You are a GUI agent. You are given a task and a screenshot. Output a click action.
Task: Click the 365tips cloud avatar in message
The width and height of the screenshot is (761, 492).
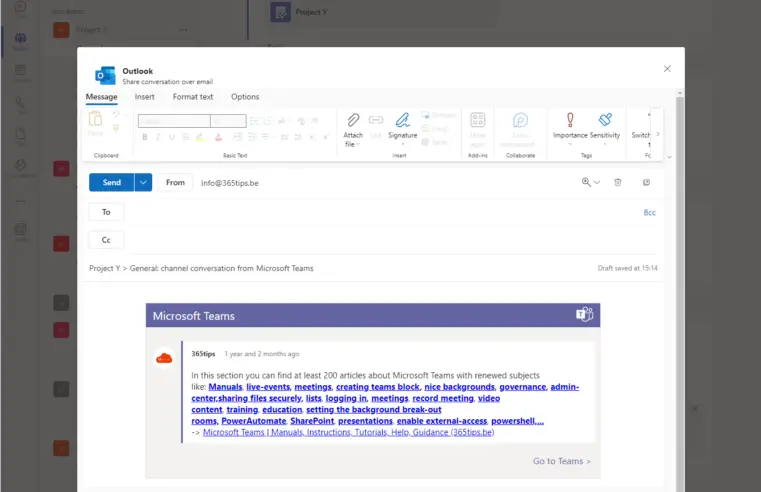[x=164, y=359]
